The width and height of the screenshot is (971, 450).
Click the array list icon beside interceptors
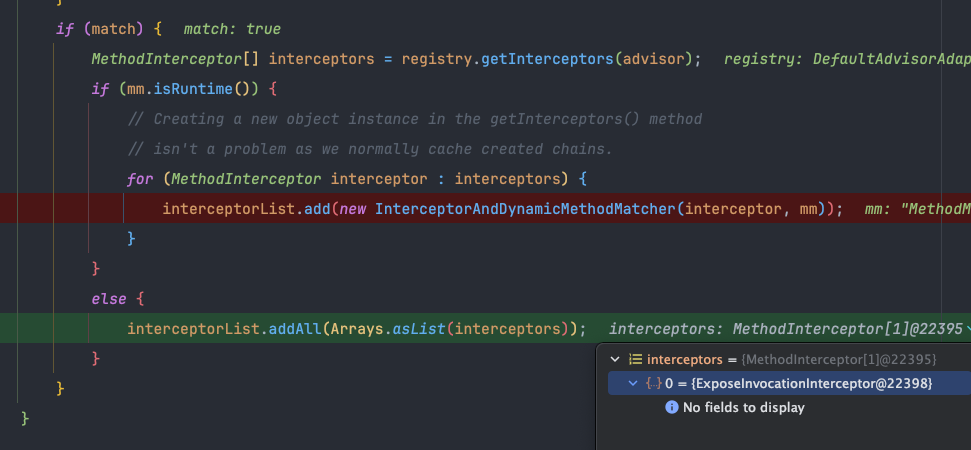(635, 359)
